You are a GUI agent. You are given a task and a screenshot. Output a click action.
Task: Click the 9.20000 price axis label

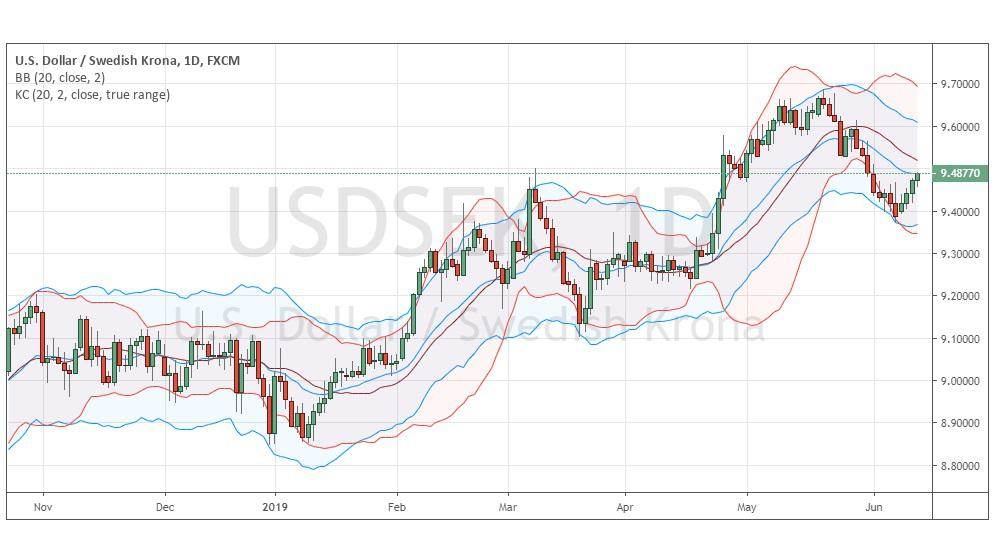[958, 297]
